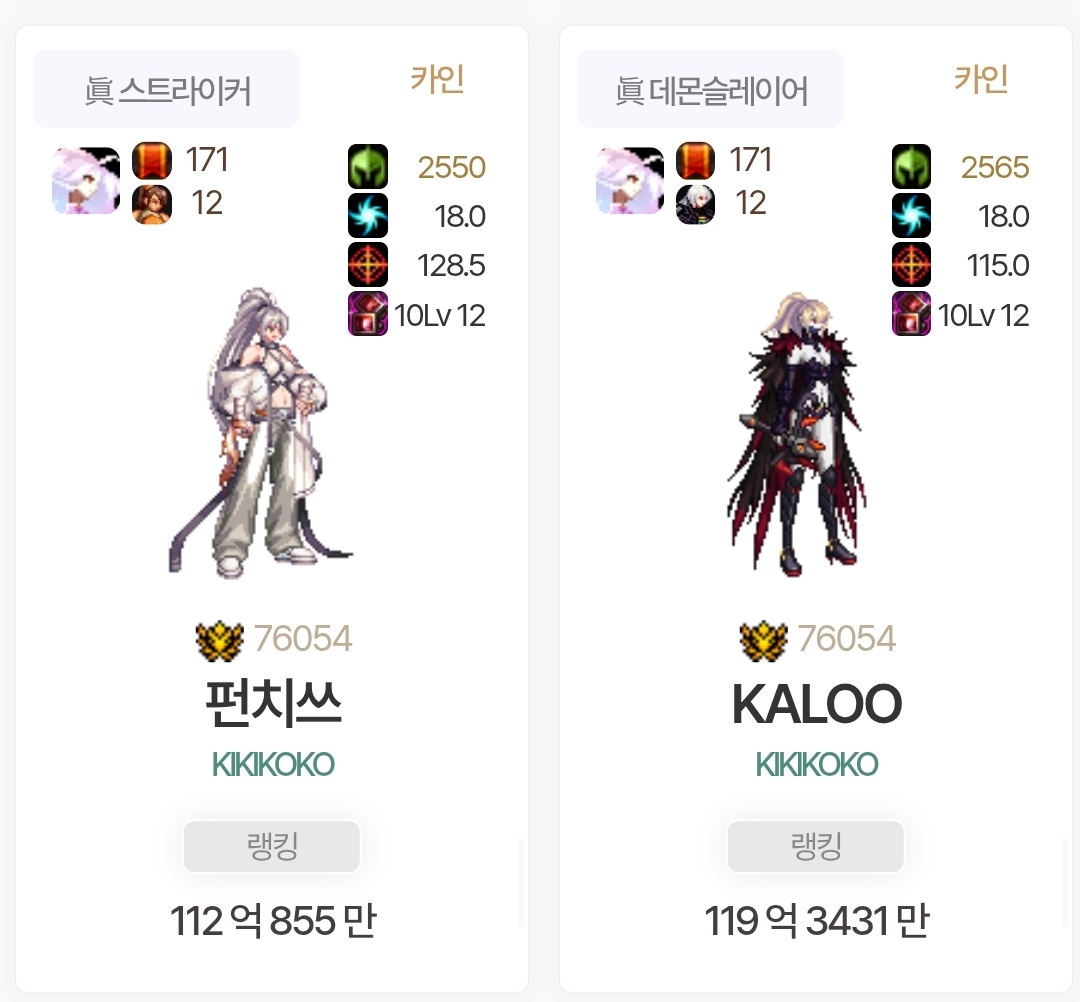
Task: Open the 랭킹 button under KALOO
Action: point(816,846)
